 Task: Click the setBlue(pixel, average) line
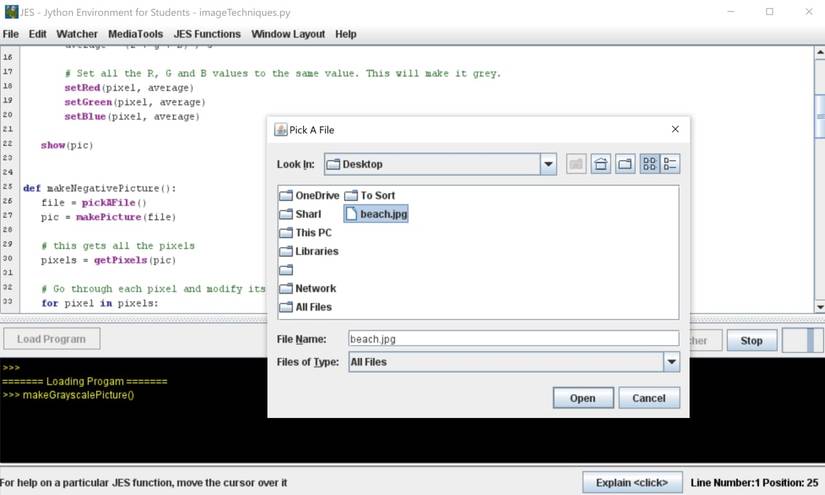click(132, 116)
